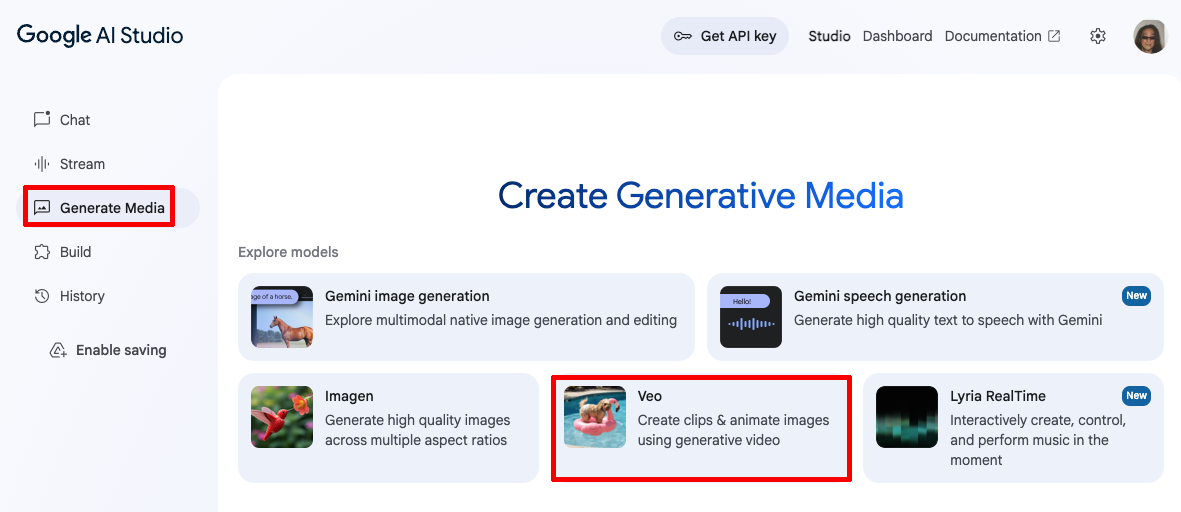Viewport: 1181px width, 512px height.
Task: Click the Enable saving button
Action: pos(108,351)
